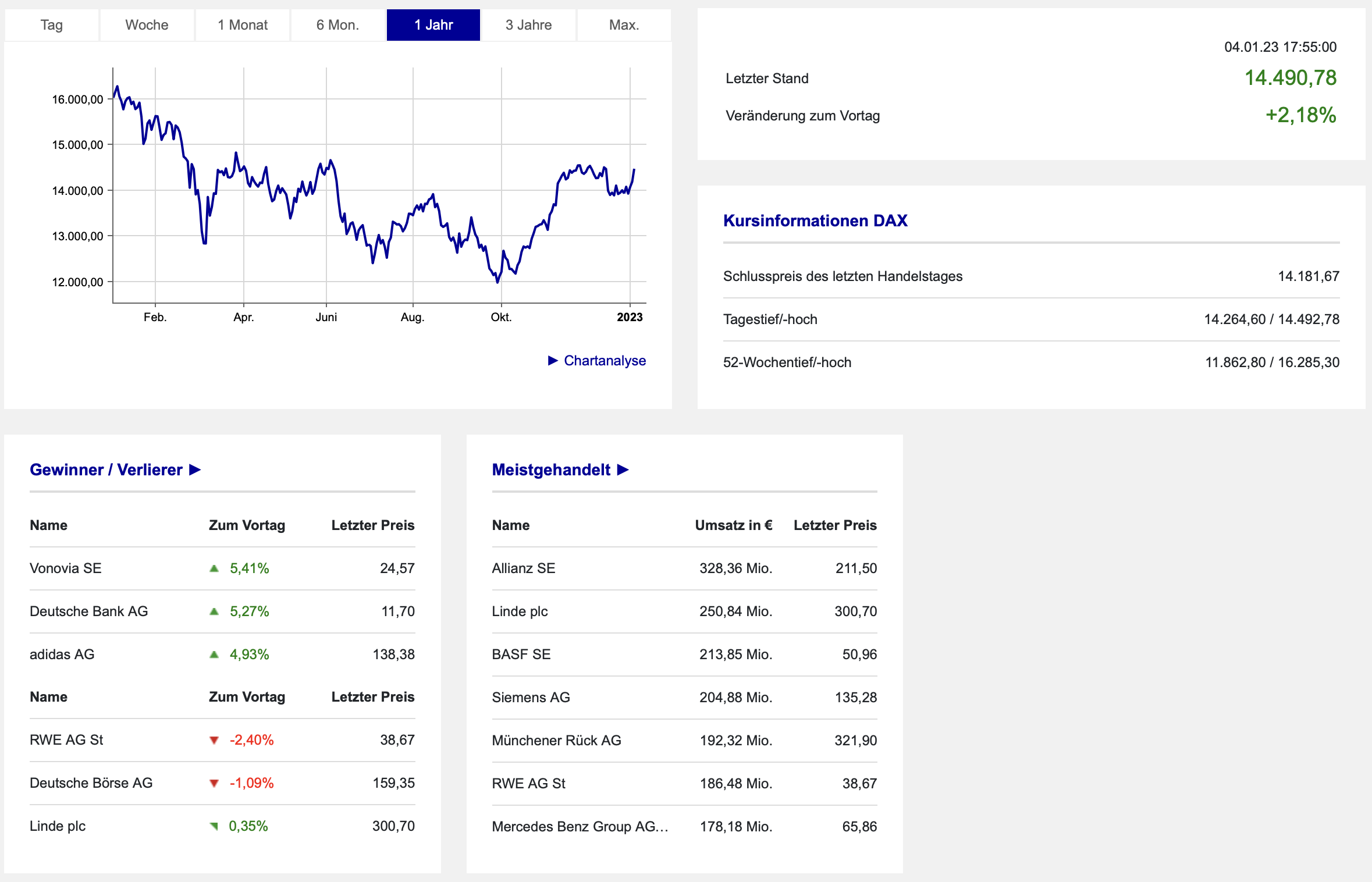This screenshot has height=882, width=1372.
Task: Click the Mercedes Benz Group AG row
Action: click(580, 827)
